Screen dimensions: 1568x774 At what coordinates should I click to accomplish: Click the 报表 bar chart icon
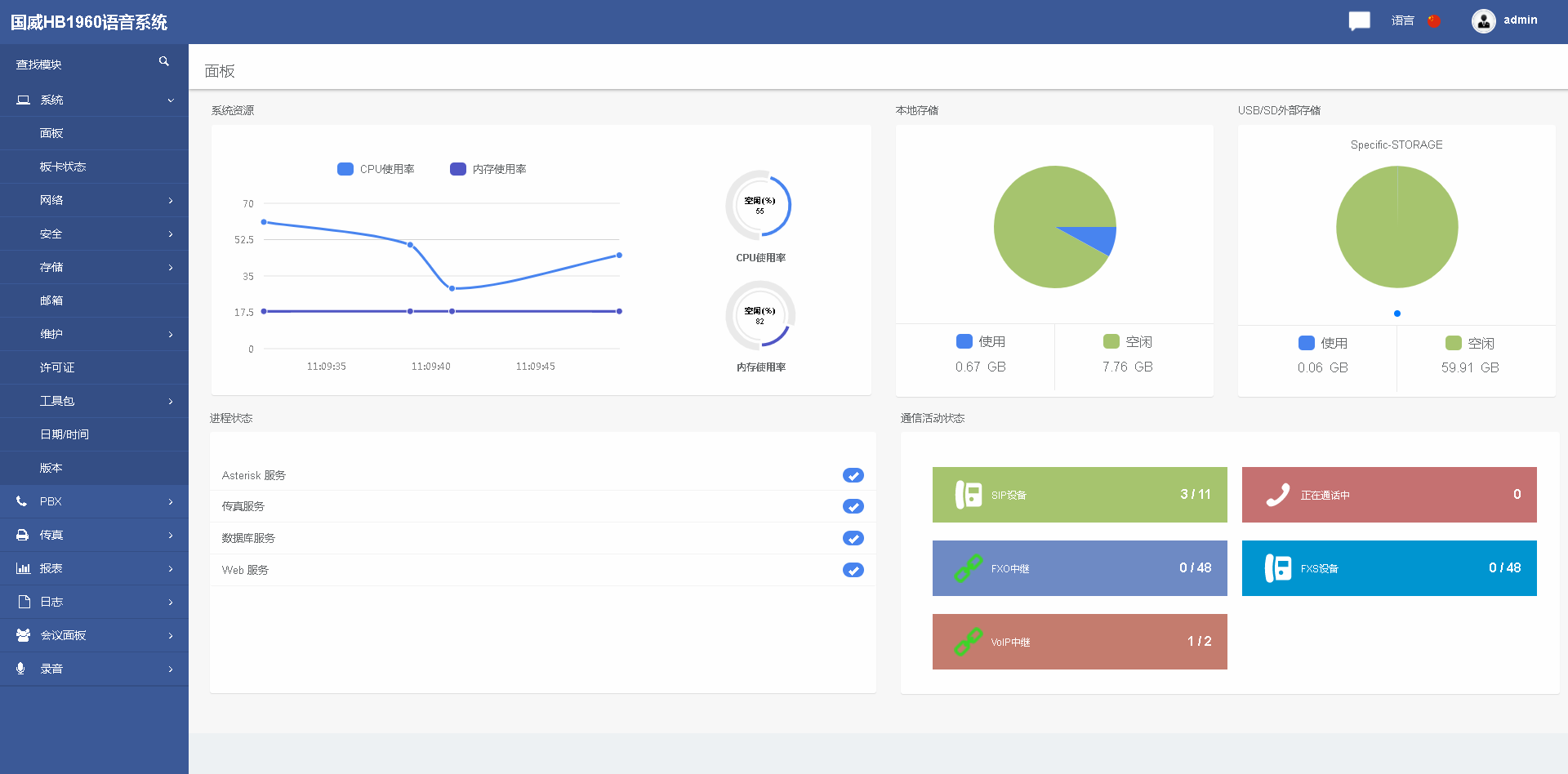(23, 568)
